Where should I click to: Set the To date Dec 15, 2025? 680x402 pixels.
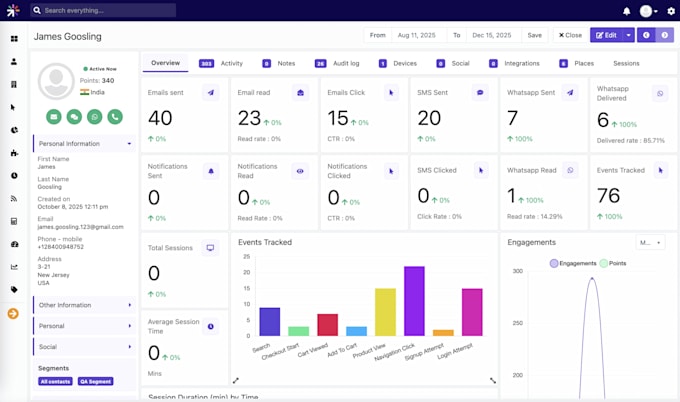click(492, 35)
